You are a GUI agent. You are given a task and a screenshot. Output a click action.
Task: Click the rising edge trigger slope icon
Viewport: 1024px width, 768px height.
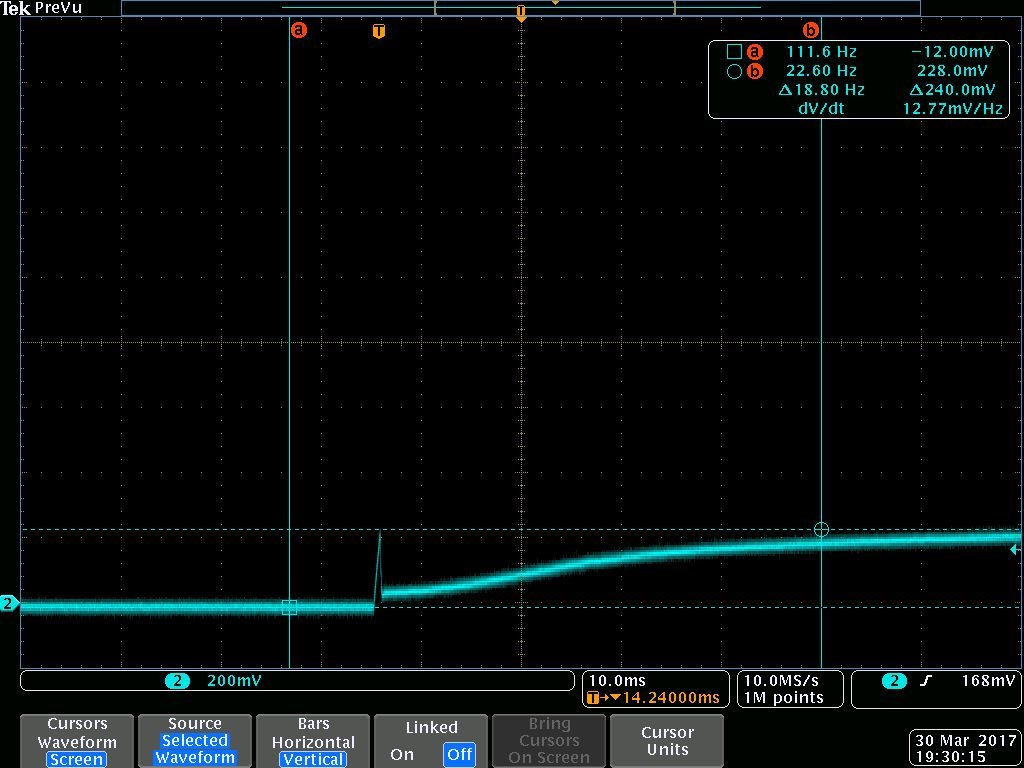(x=925, y=681)
